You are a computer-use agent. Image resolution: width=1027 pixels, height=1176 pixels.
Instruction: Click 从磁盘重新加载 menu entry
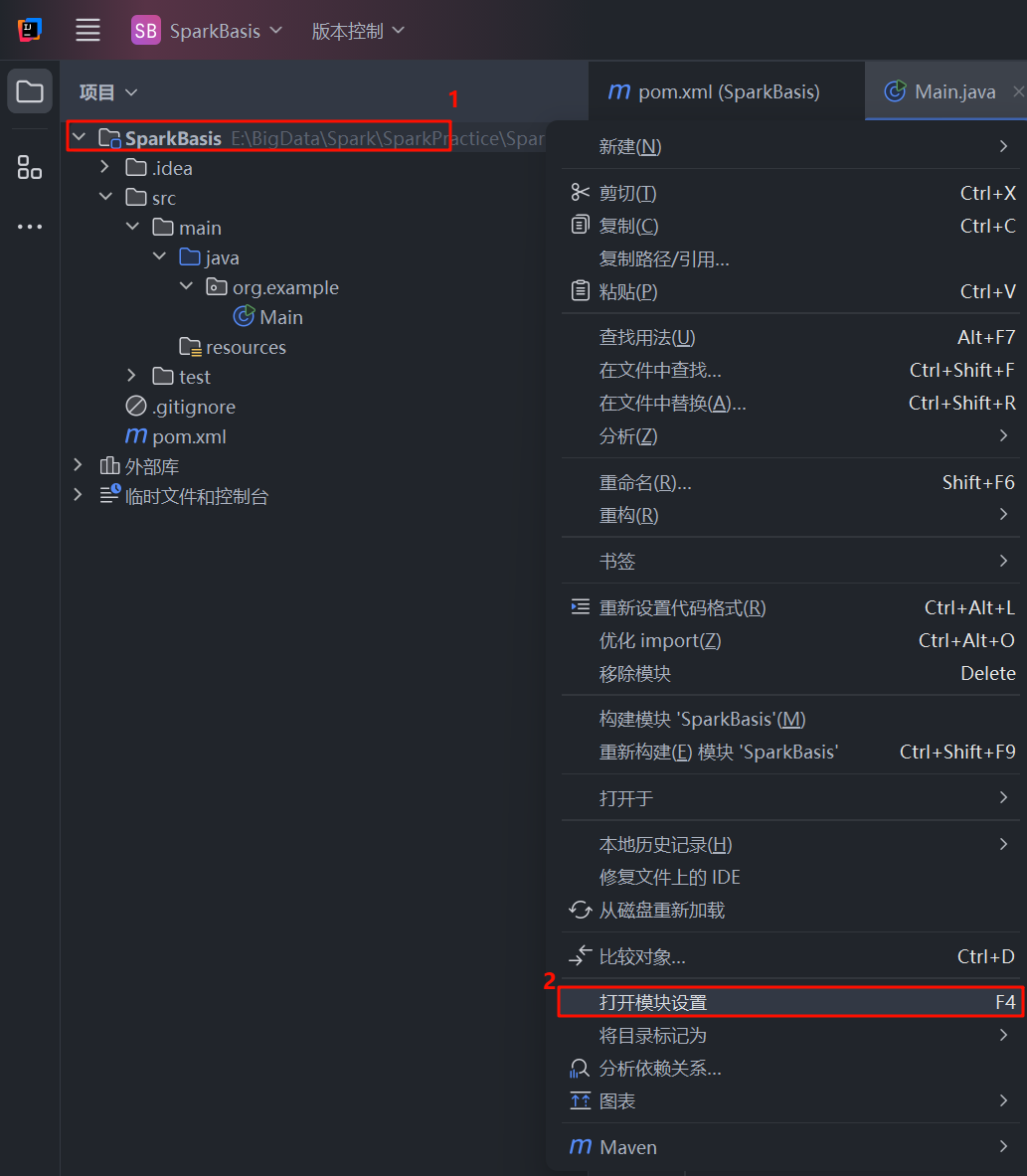tap(661, 910)
